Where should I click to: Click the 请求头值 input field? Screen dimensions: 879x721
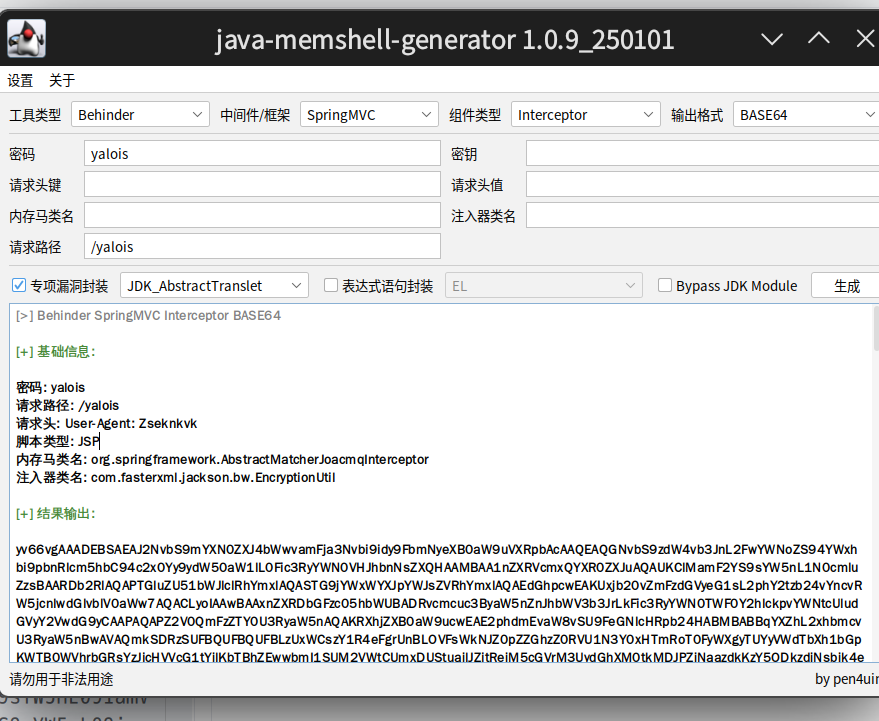pyautogui.click(x=702, y=184)
